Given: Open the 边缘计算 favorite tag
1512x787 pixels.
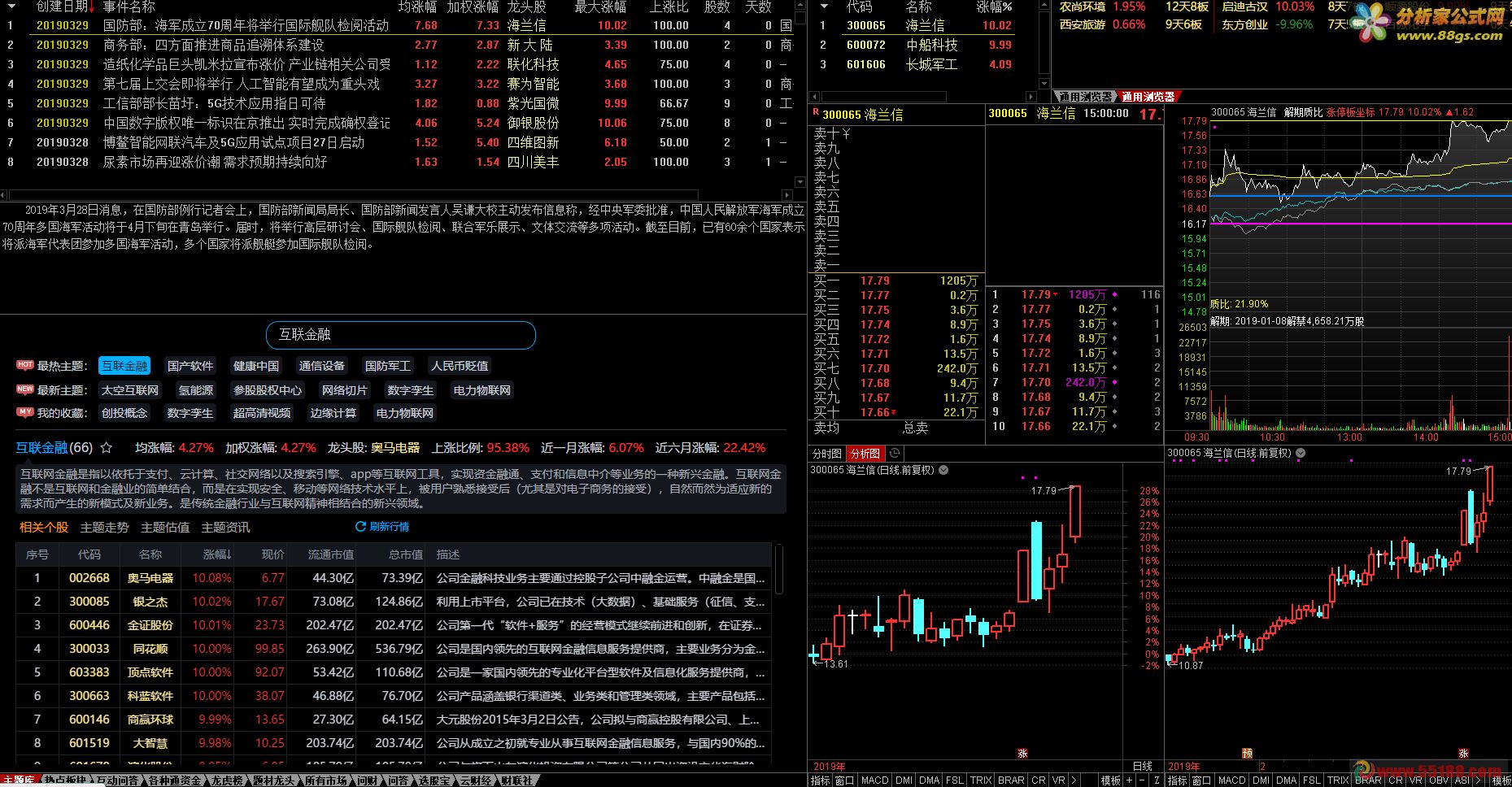Looking at the screenshot, I should (333, 413).
